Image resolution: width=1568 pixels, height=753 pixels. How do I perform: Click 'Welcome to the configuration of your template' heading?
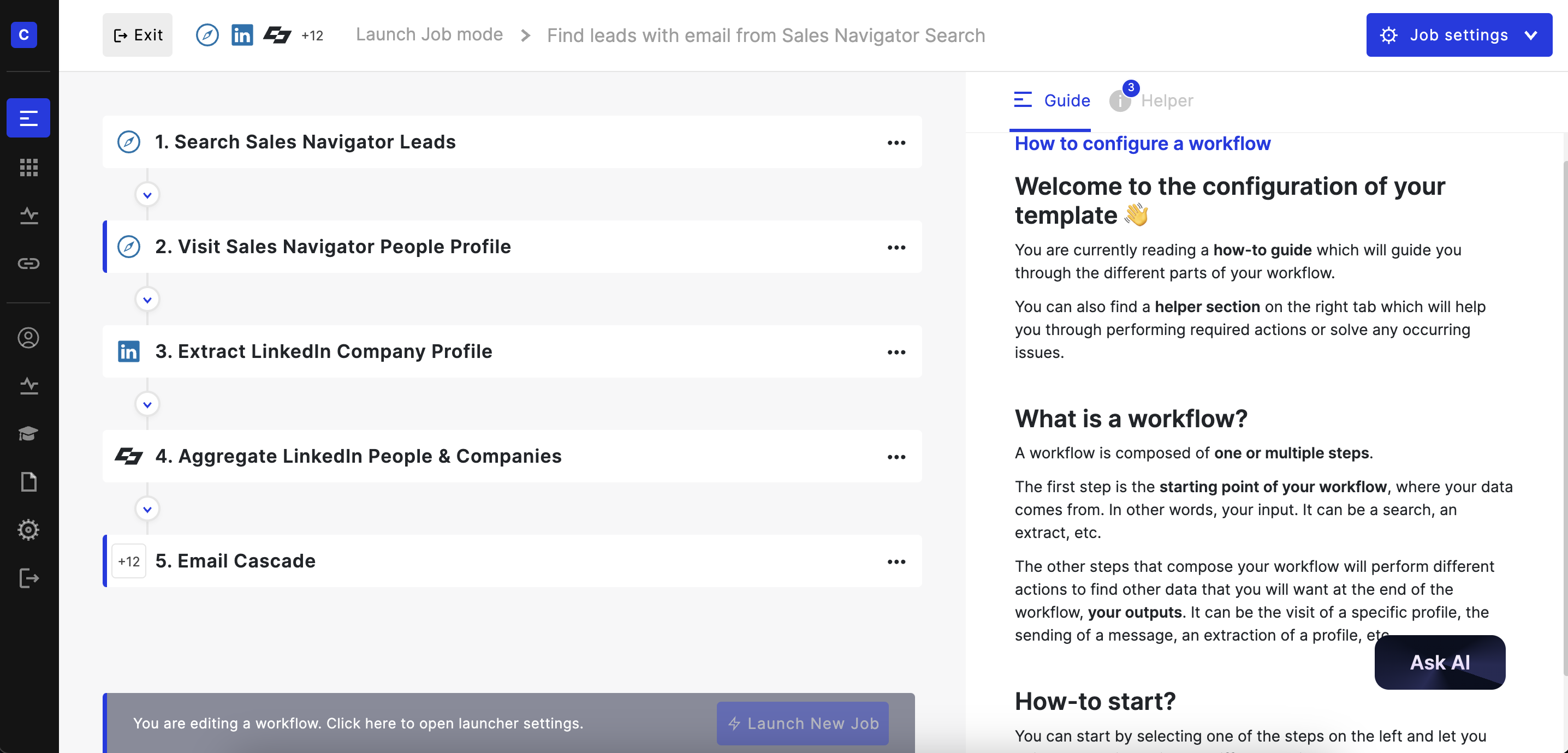click(1230, 201)
